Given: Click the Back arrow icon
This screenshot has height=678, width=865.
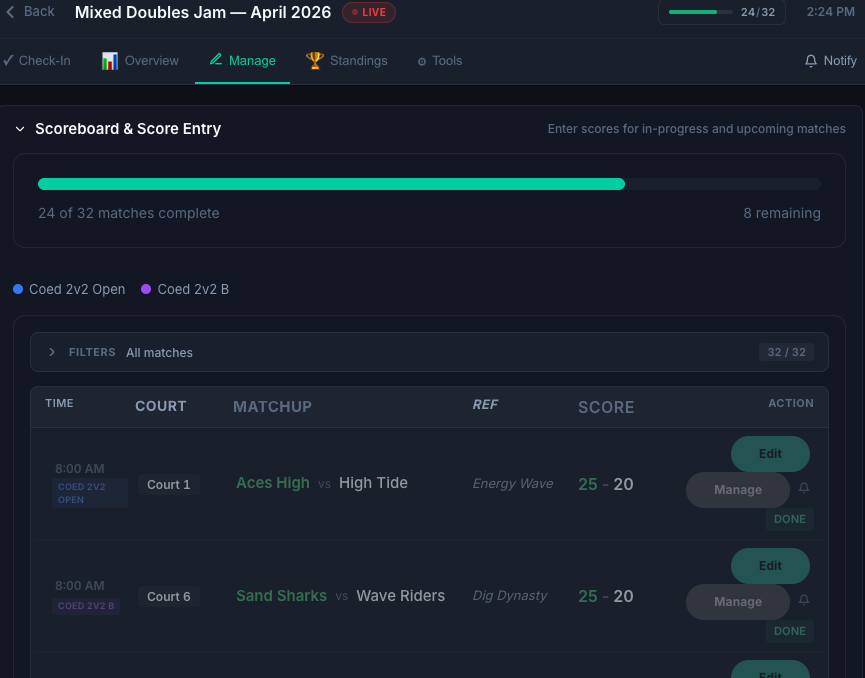Looking at the screenshot, I should tap(11, 12).
